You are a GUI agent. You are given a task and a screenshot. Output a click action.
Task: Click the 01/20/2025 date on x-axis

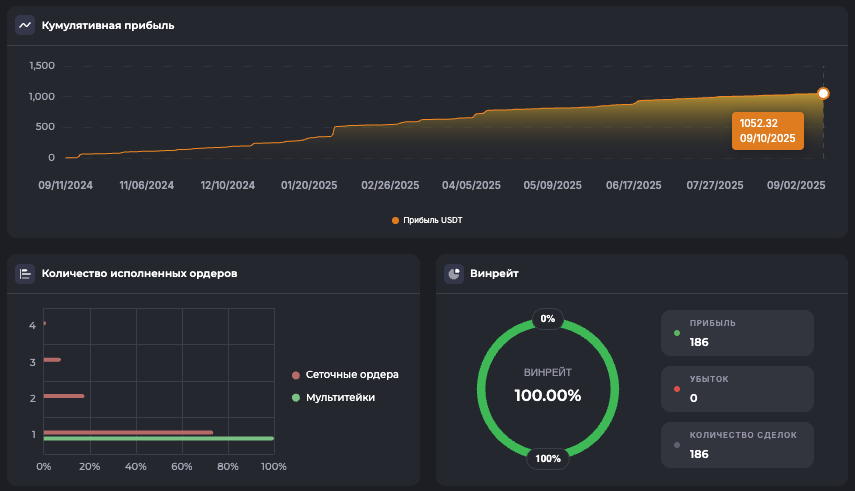click(x=309, y=185)
